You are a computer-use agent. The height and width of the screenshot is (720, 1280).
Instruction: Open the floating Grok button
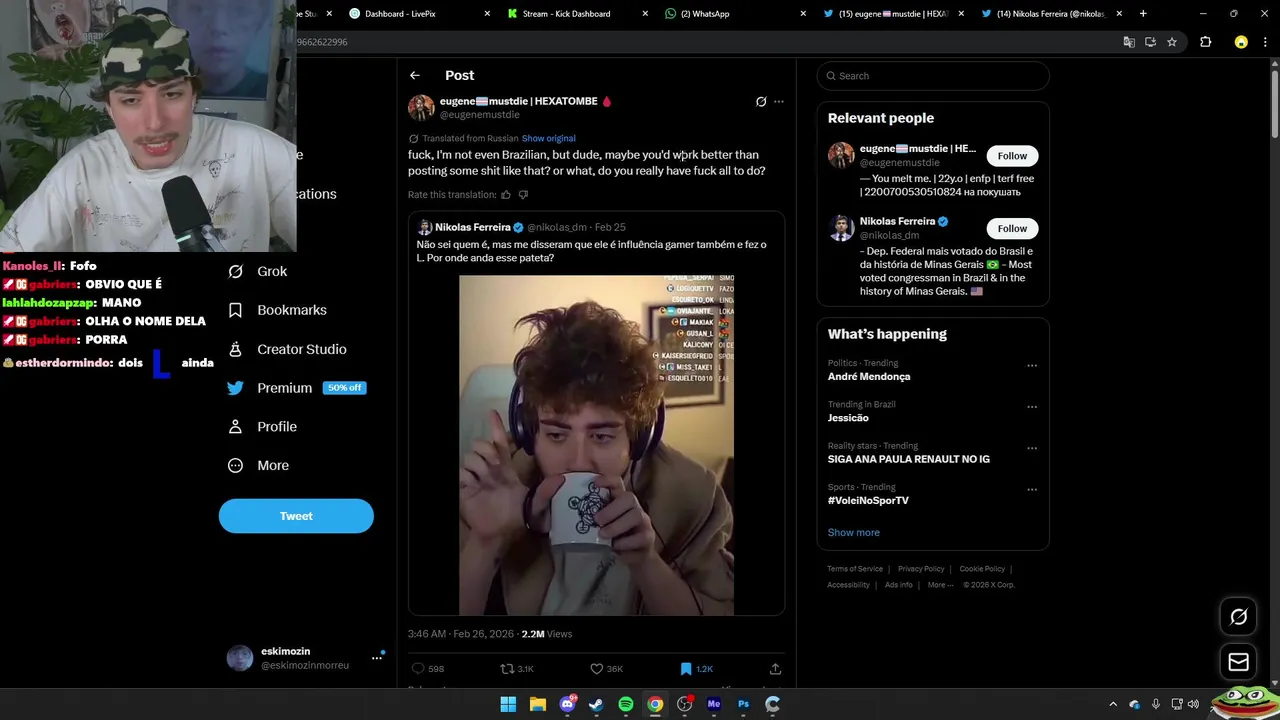pos(1238,617)
